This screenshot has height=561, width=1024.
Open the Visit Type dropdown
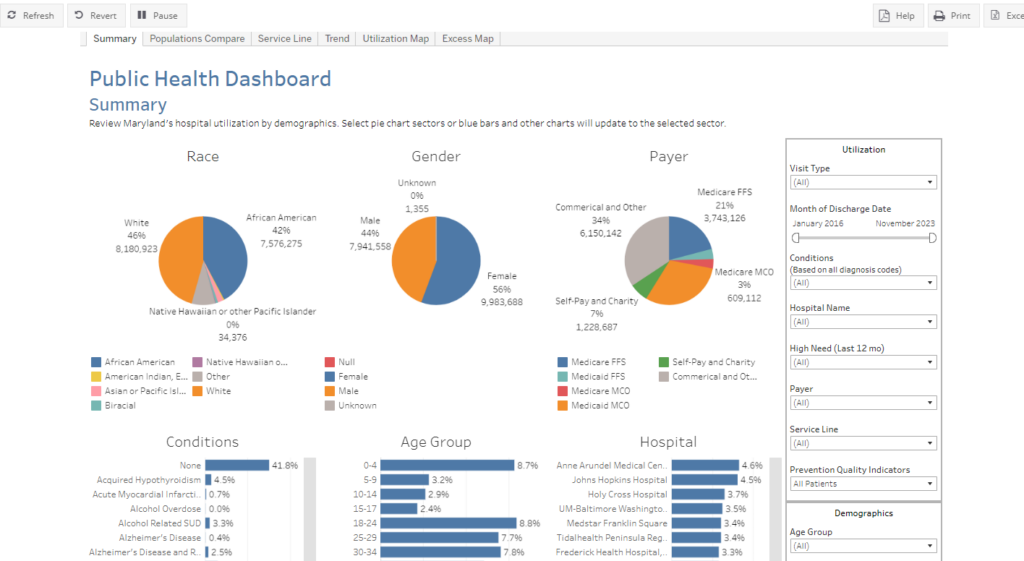pos(863,182)
